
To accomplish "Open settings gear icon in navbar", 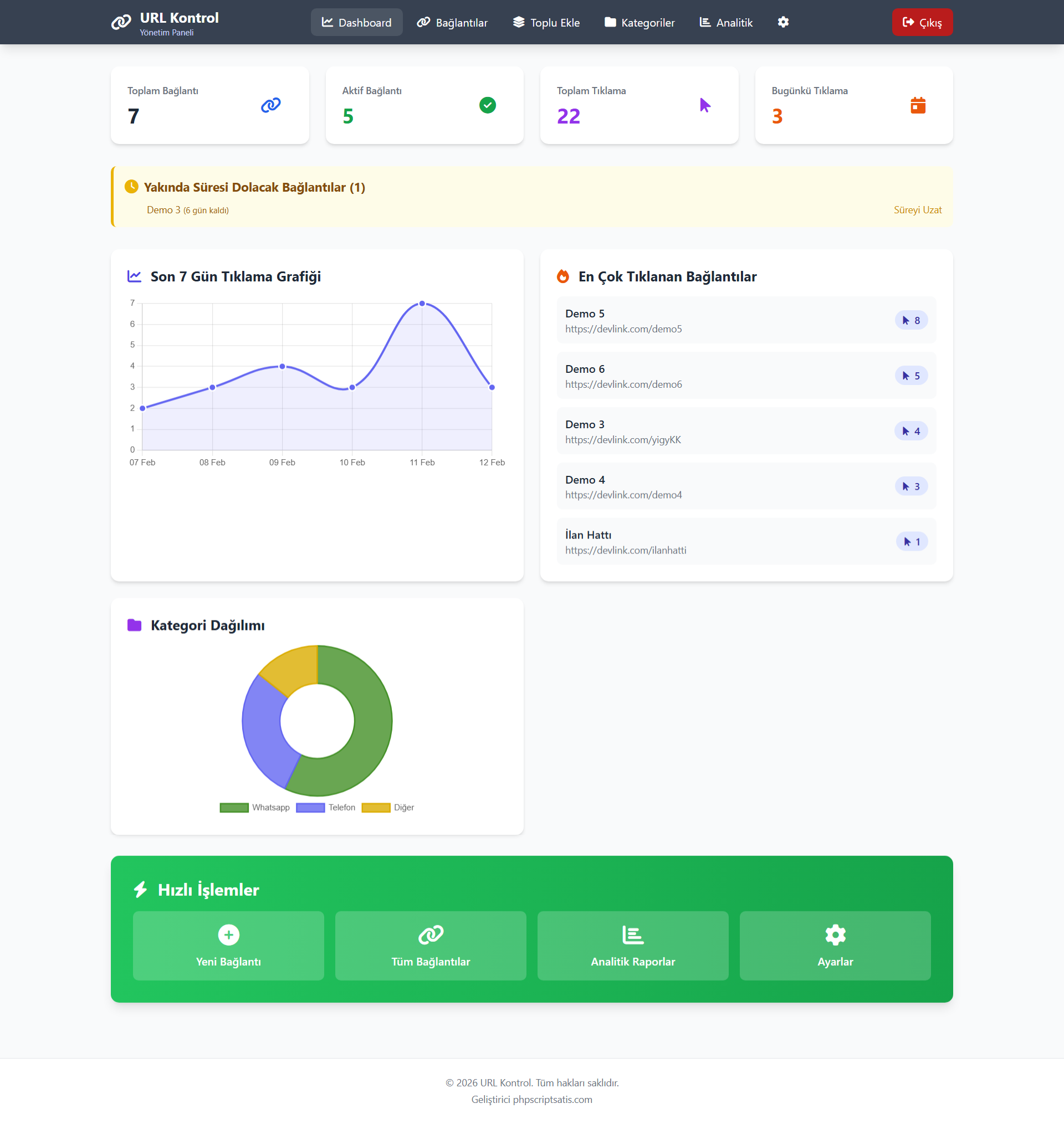I will pos(783,22).
